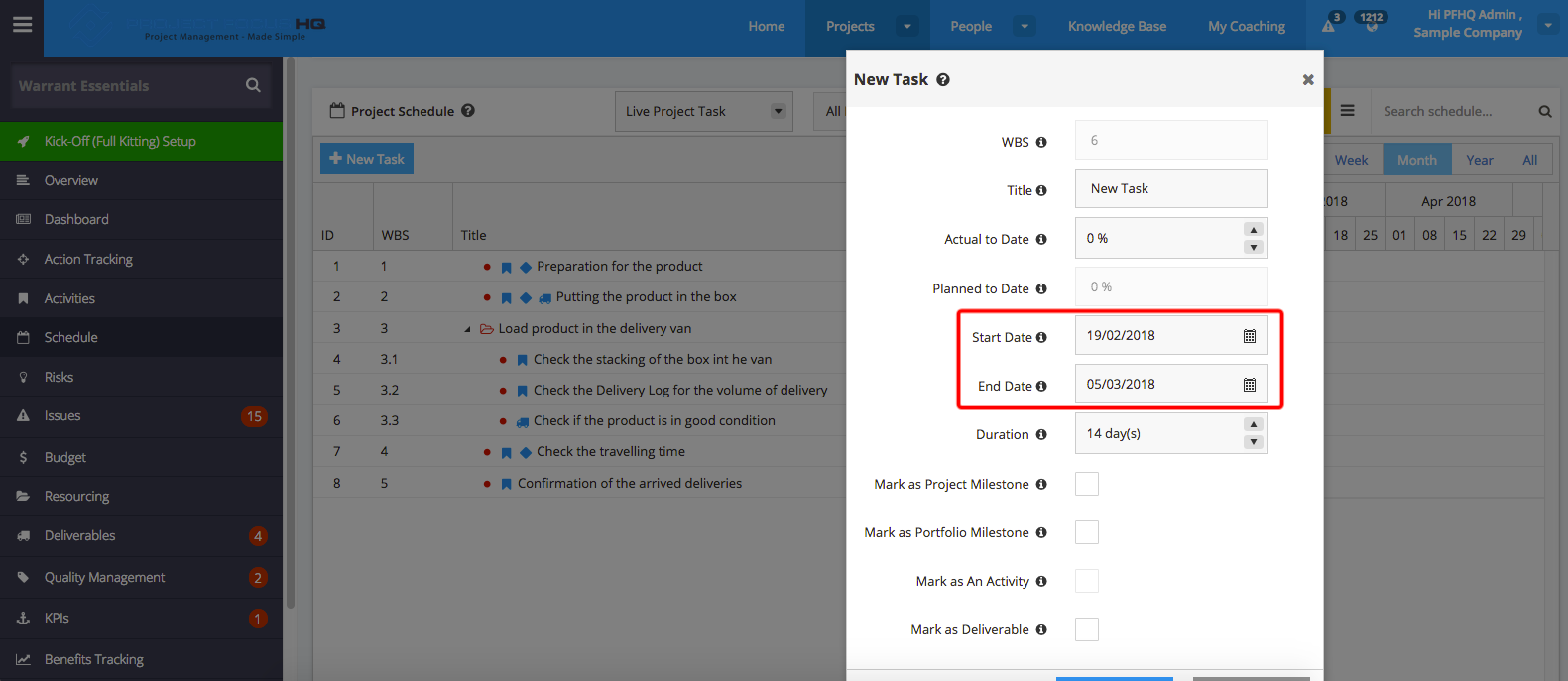Tick the Mark as Deliverable checkbox
The height and width of the screenshot is (681, 1568).
click(1087, 629)
